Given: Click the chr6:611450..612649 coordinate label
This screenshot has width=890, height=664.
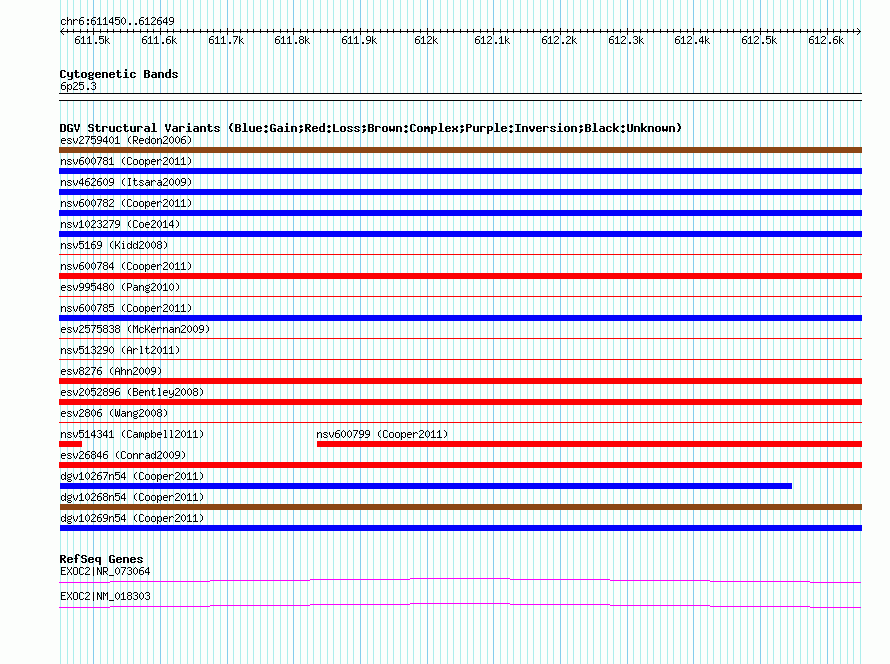Looking at the screenshot, I should 117,22.
